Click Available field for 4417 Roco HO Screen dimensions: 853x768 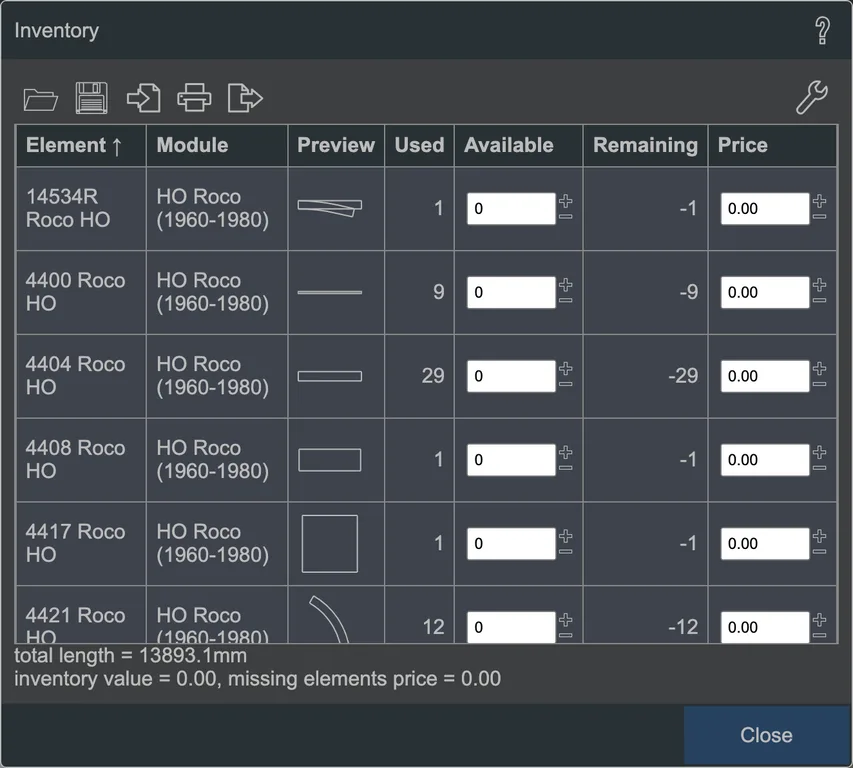pos(511,543)
